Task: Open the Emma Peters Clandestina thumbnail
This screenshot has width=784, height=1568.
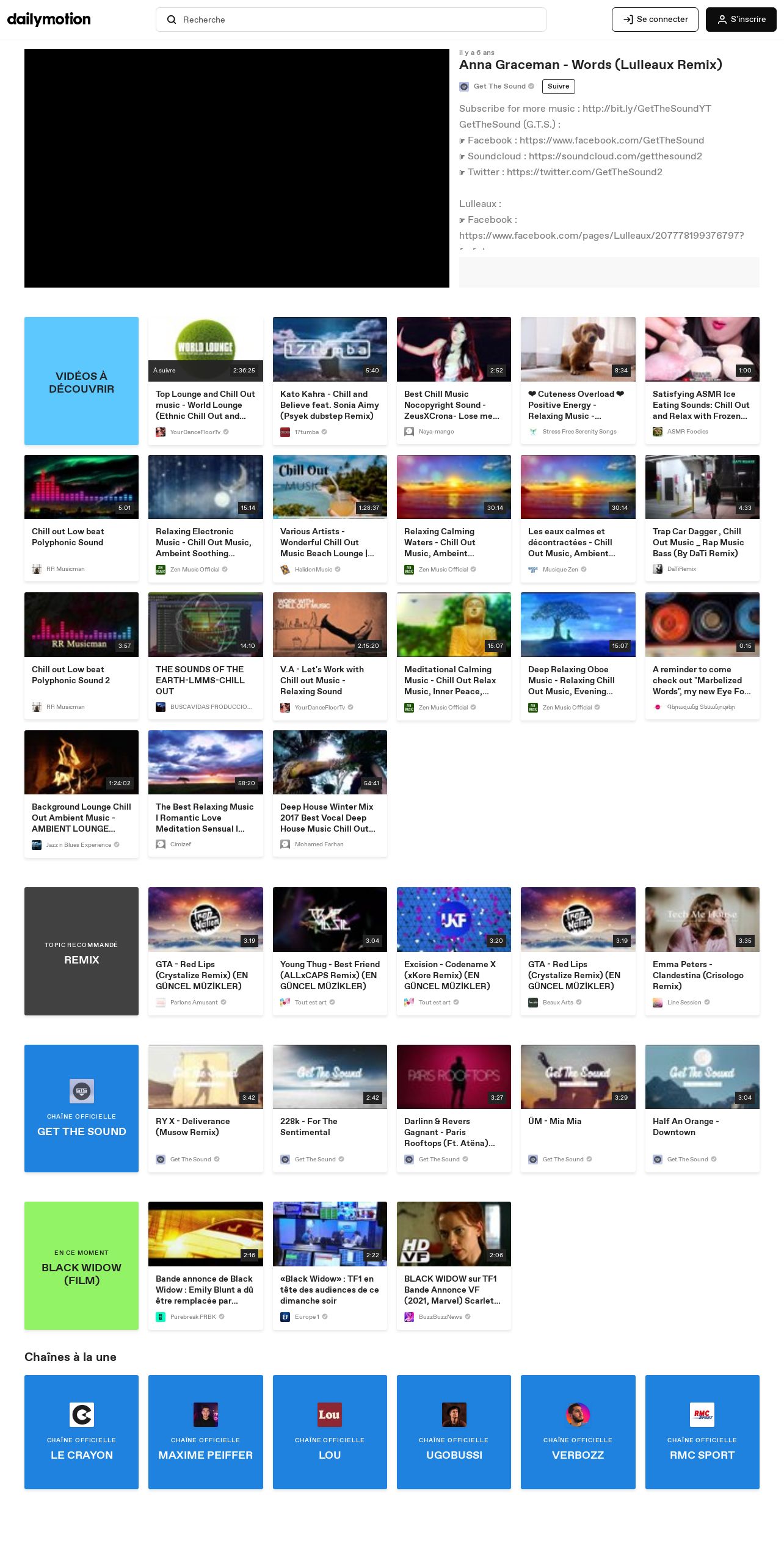Action: pos(702,920)
